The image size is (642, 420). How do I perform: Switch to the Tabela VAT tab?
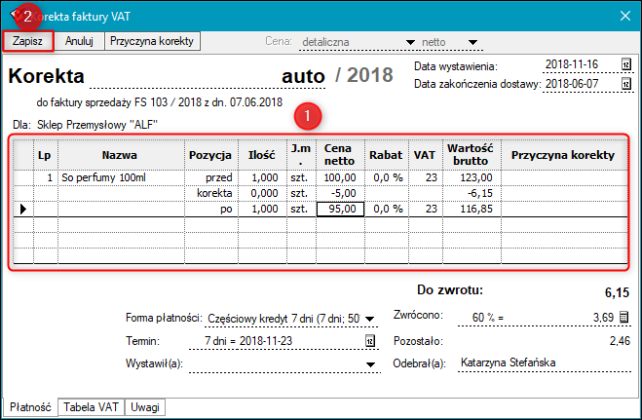coord(91,407)
